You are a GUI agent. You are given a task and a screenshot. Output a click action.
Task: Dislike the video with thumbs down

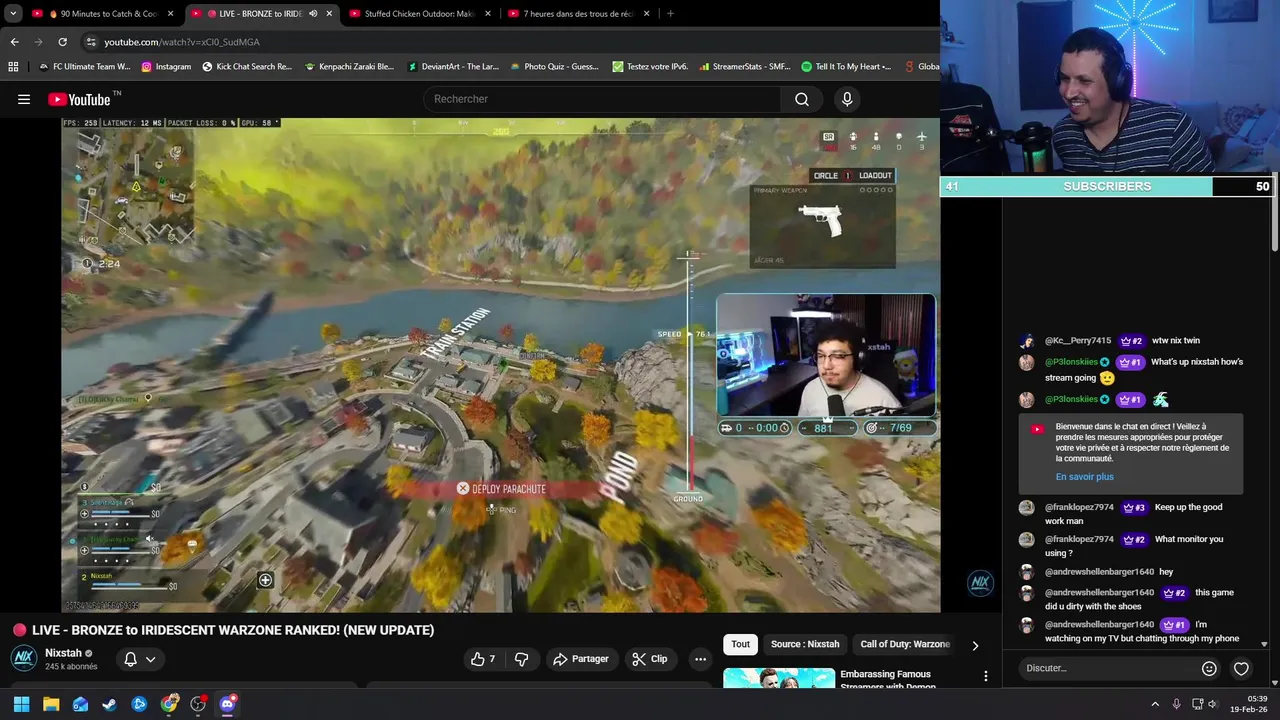tap(521, 659)
